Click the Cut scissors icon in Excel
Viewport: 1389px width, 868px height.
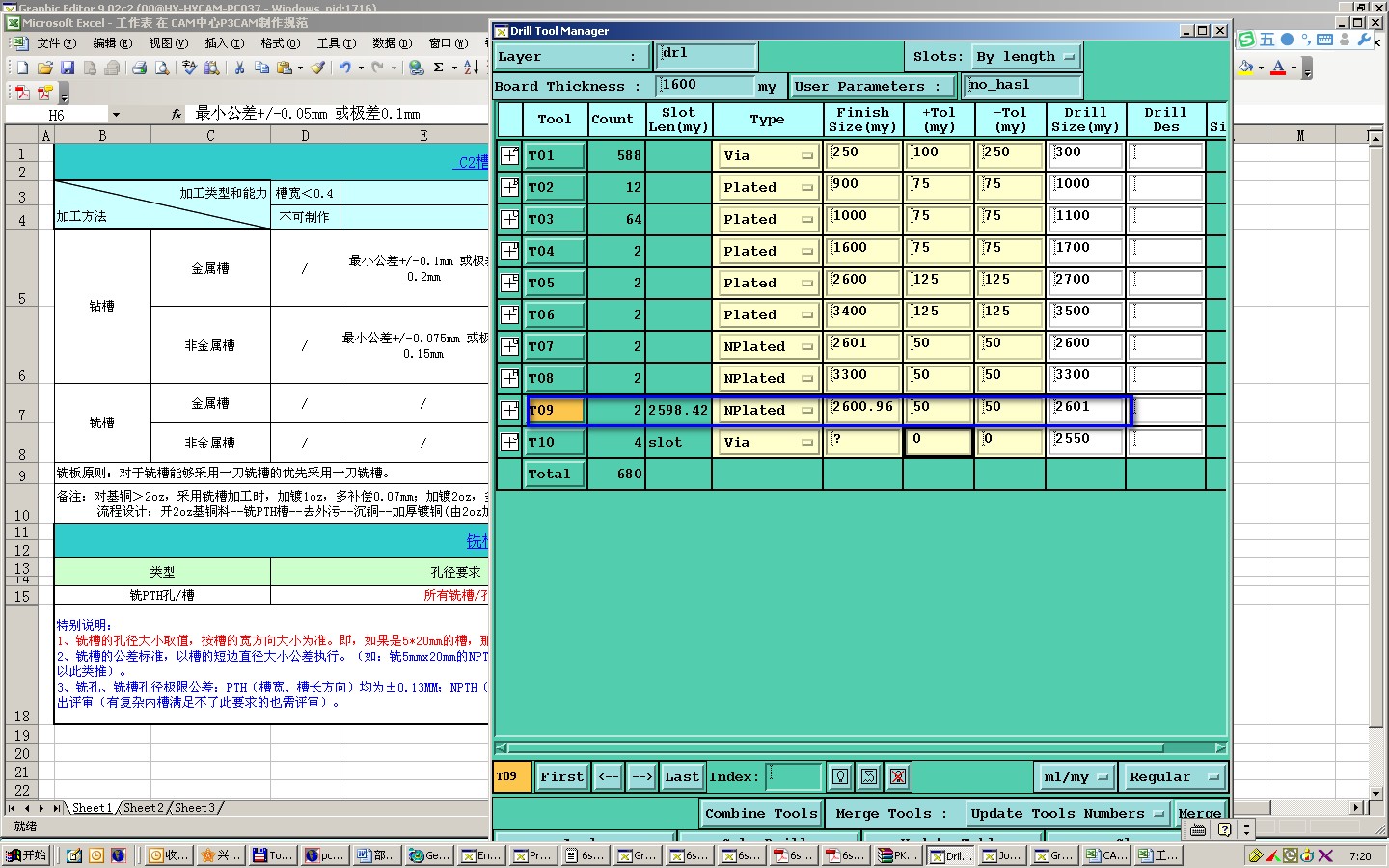[239, 68]
